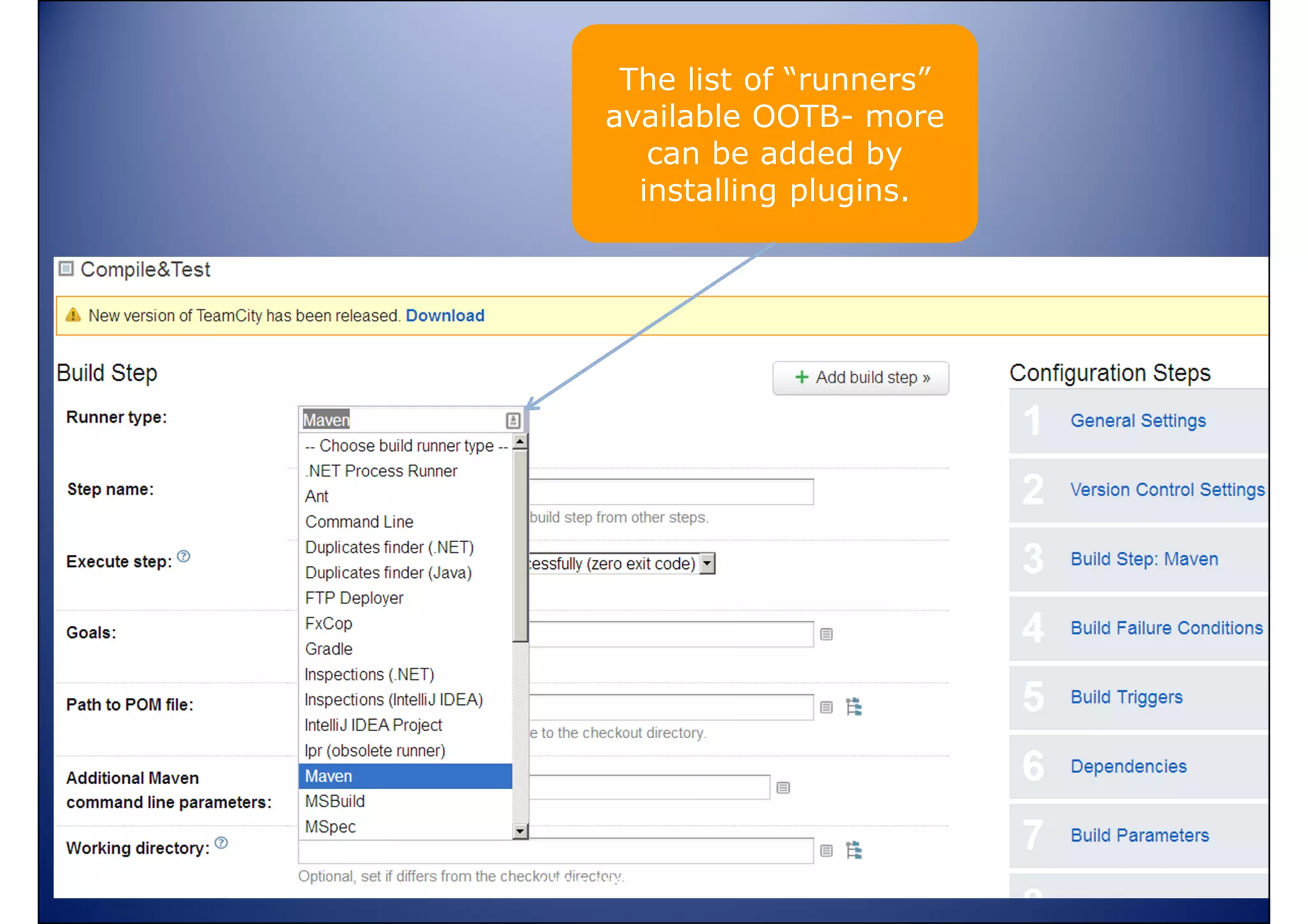Click the Path to POM file input field
This screenshot has height=924, width=1308.
671,707
